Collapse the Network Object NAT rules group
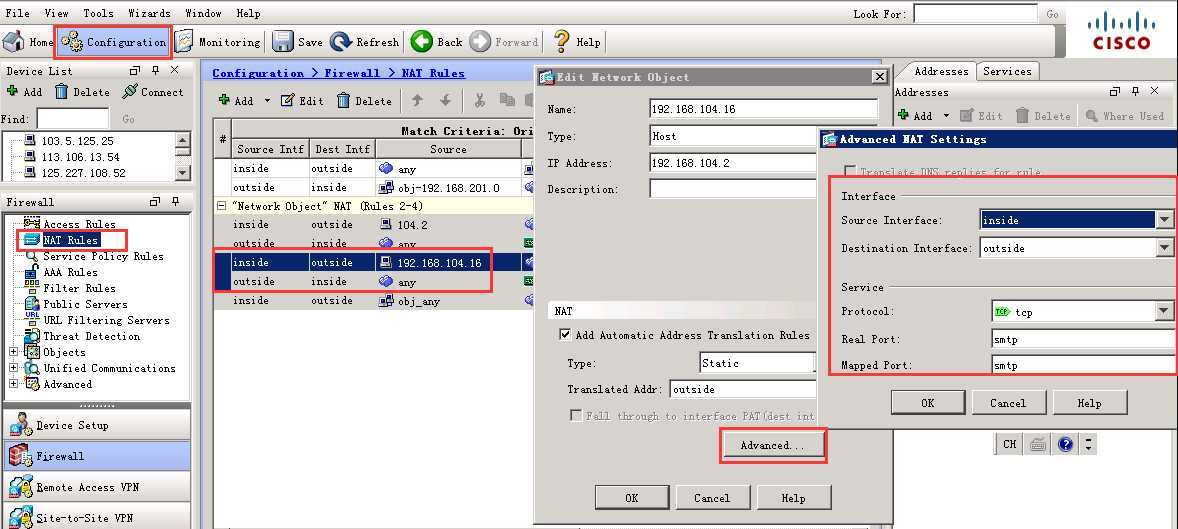This screenshot has height=529, width=1178. (221, 205)
